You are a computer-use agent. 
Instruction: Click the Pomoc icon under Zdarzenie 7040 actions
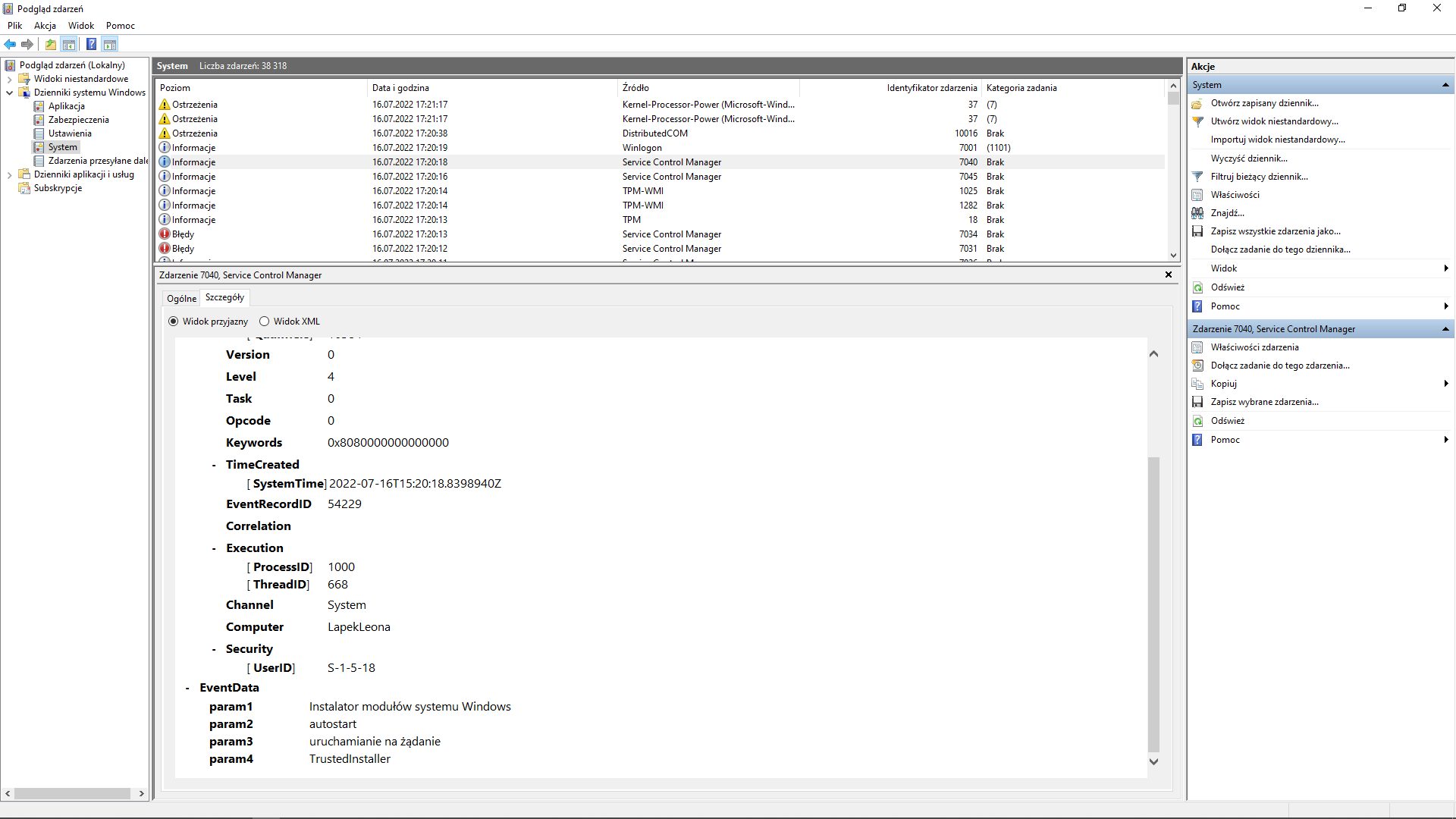pyautogui.click(x=1197, y=440)
